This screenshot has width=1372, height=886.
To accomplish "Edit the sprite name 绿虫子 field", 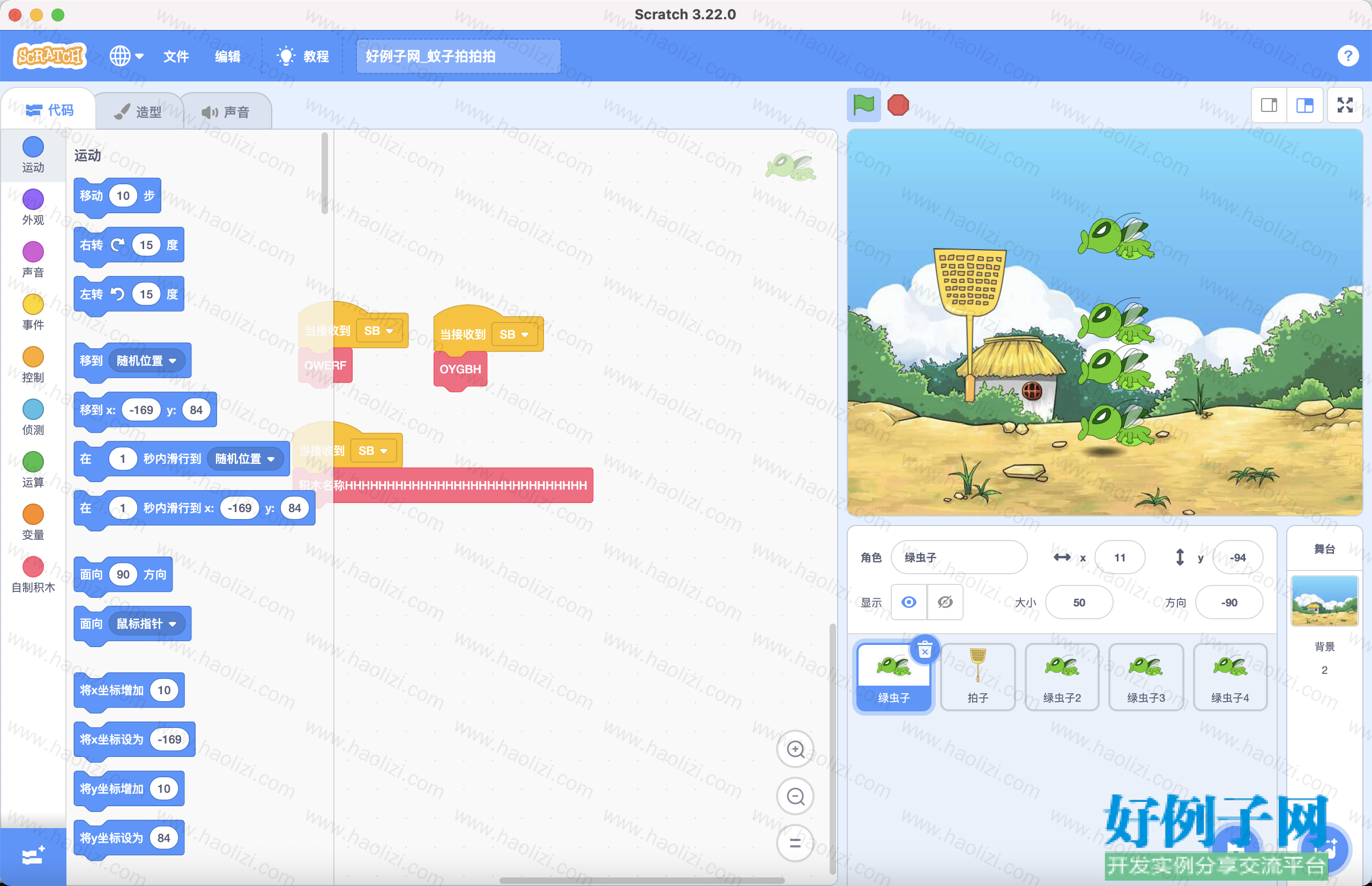I will pyautogui.click(x=959, y=557).
